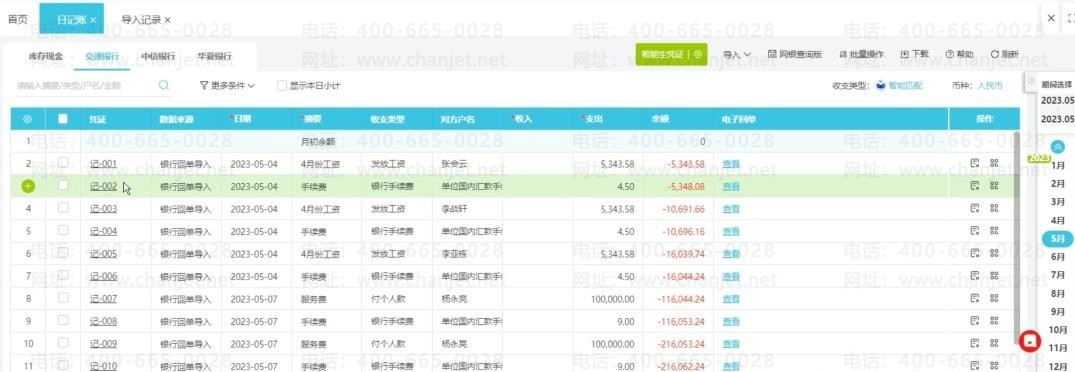The image size is (1075, 372).
Task: Click the 日期 column header
Action: click(241, 119)
